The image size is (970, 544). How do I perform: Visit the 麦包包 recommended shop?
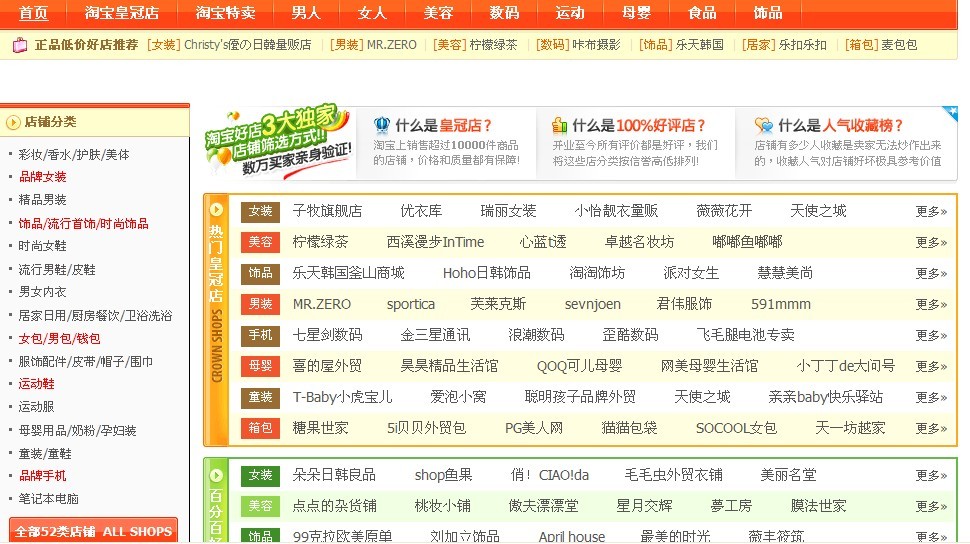pyautogui.click(x=899, y=45)
